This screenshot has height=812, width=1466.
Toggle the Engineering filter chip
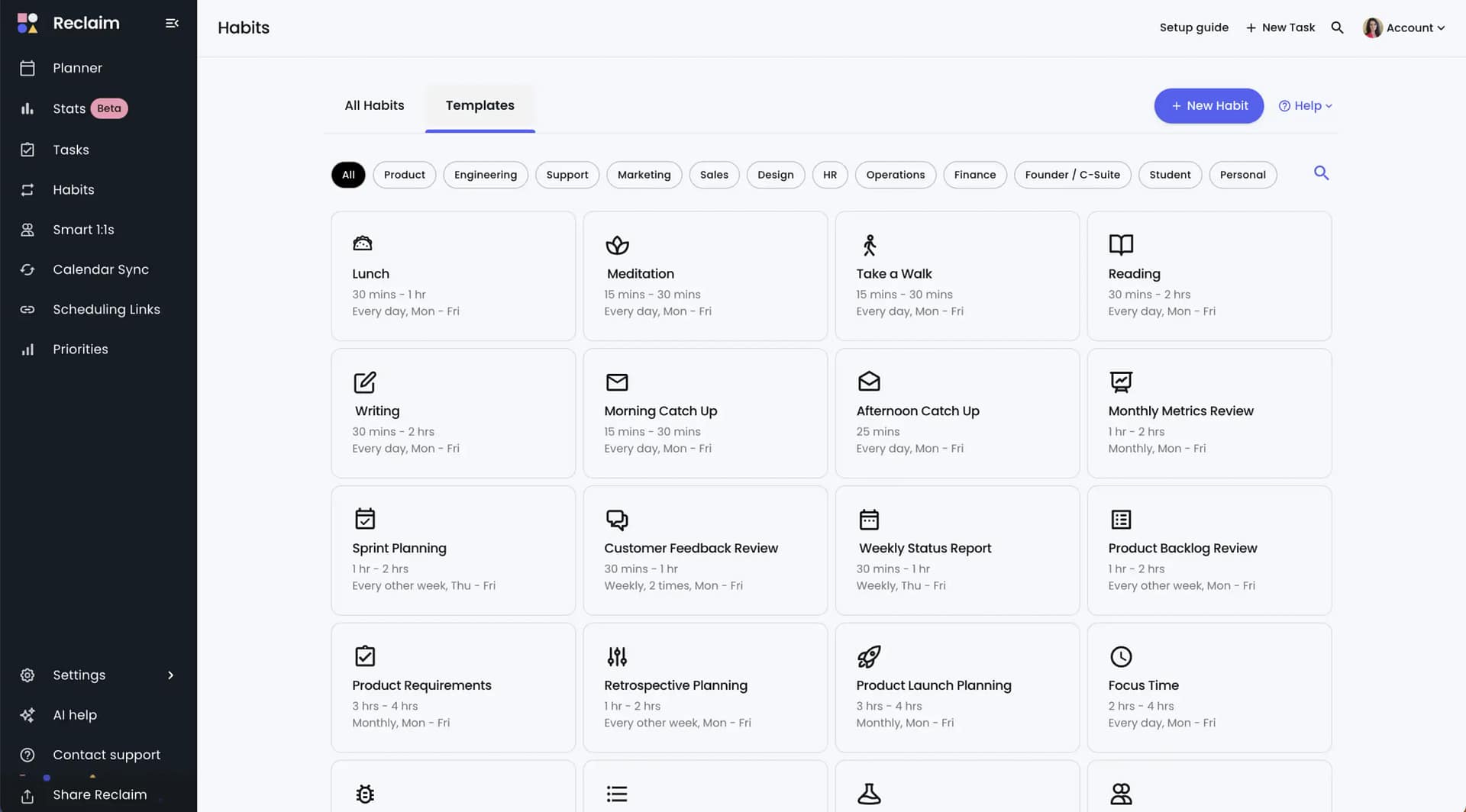tap(485, 175)
